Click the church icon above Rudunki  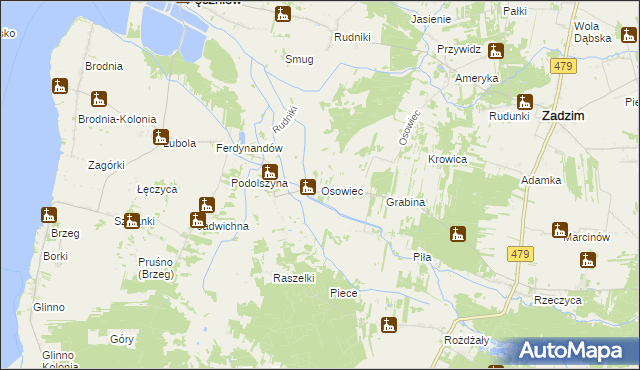pos(525,102)
